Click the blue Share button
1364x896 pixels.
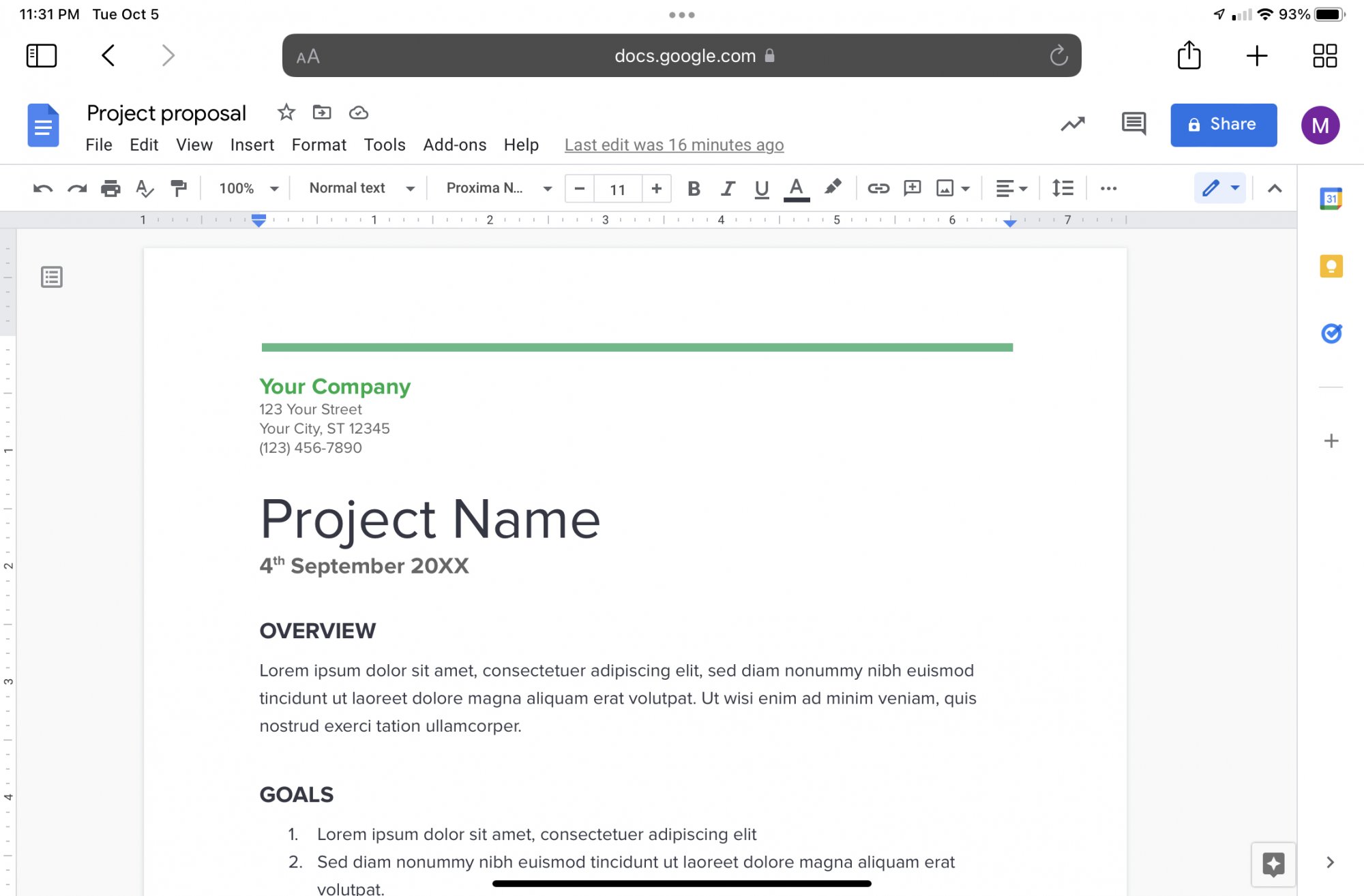click(x=1224, y=125)
